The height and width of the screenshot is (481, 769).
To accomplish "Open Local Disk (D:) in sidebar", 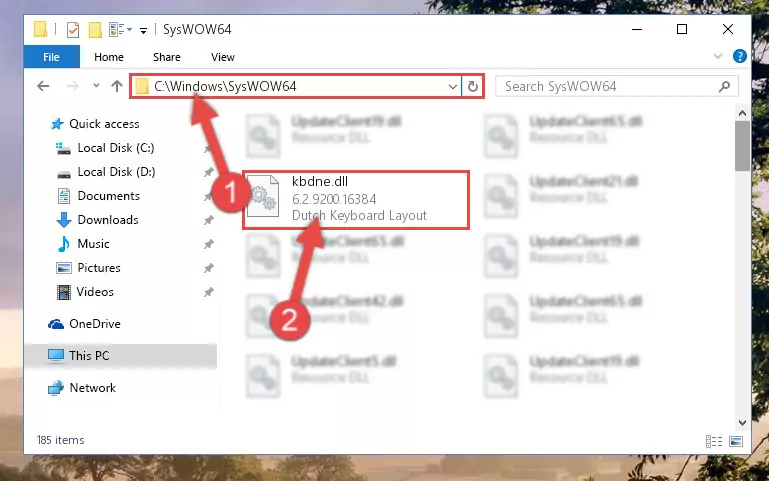I will point(116,172).
